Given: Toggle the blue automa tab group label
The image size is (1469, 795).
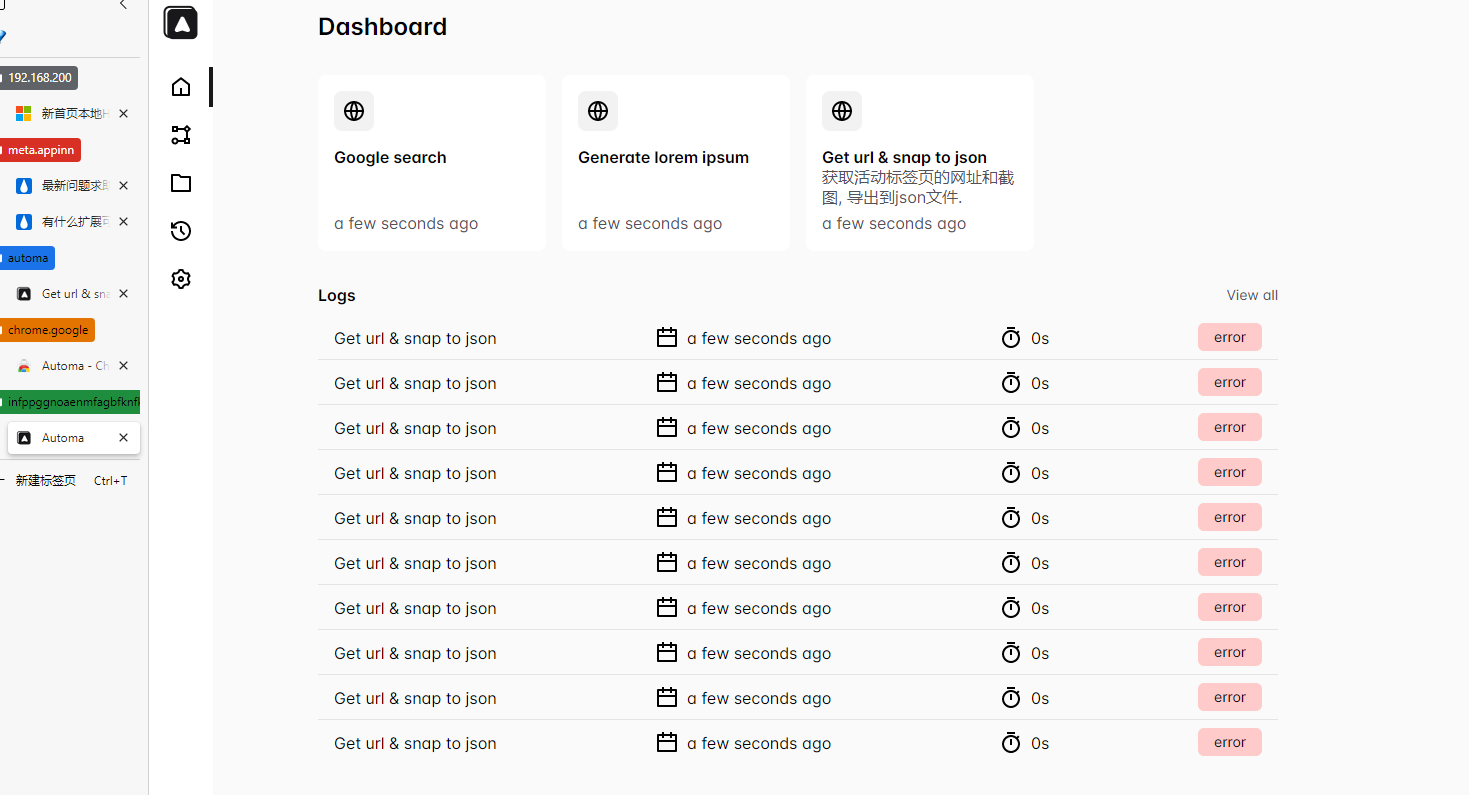Looking at the screenshot, I should point(28,258).
